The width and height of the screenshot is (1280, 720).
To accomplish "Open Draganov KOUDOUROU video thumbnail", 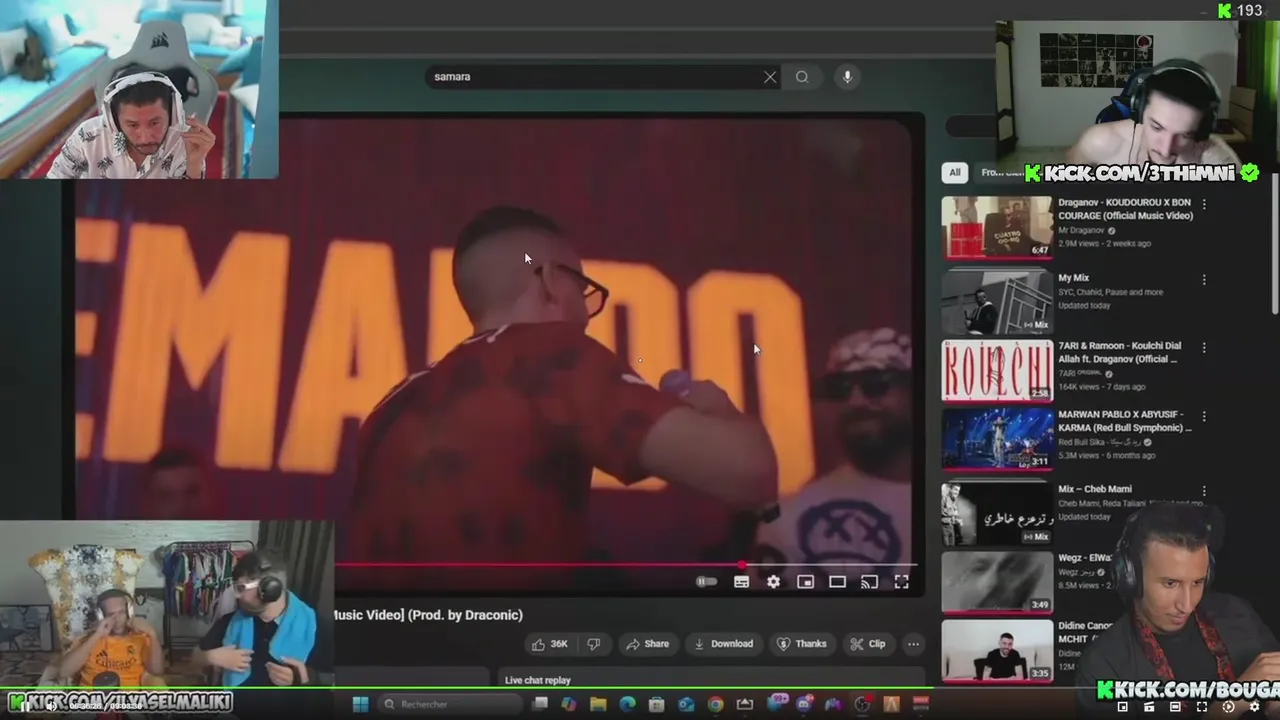I will click(997, 227).
